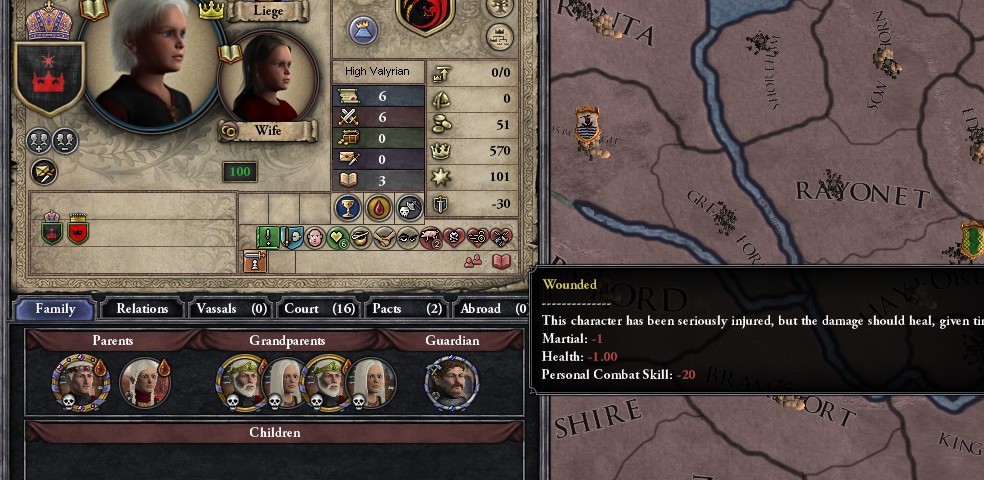
Task: Click the green opinion score 100
Action: pos(240,172)
